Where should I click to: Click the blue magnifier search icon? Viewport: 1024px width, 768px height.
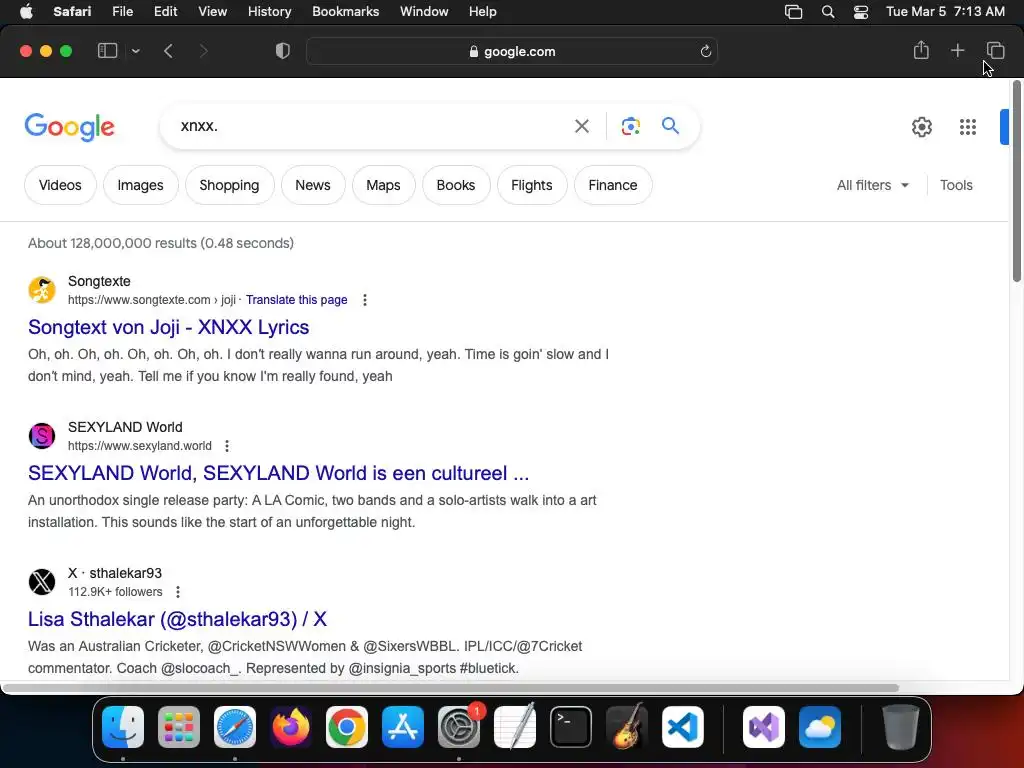670,125
